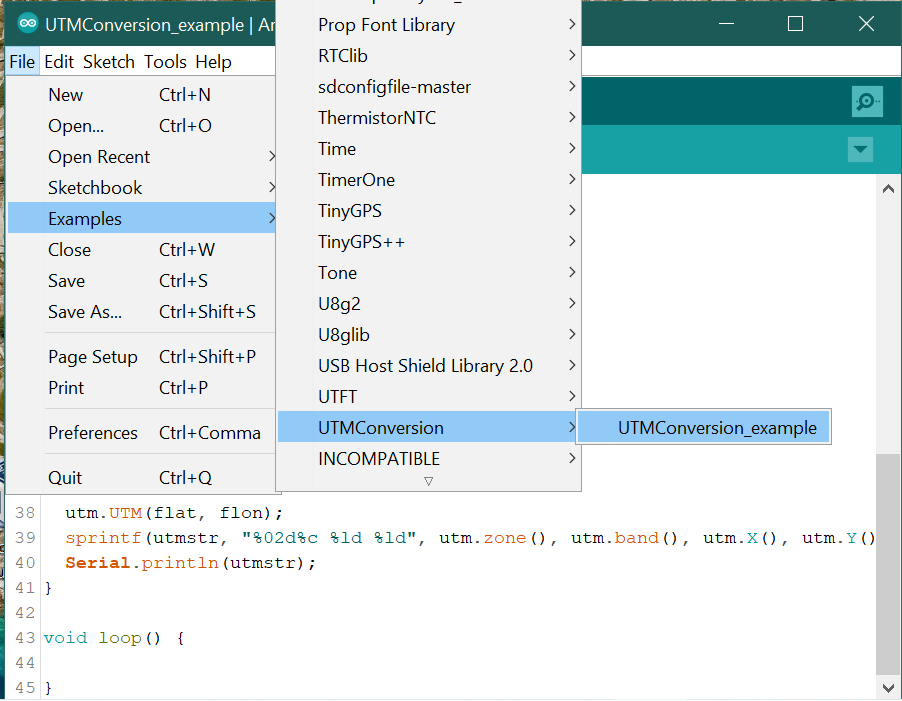Expand ThermistorNTC examples submenu
The width and height of the screenshot is (902, 701).
coord(429,118)
